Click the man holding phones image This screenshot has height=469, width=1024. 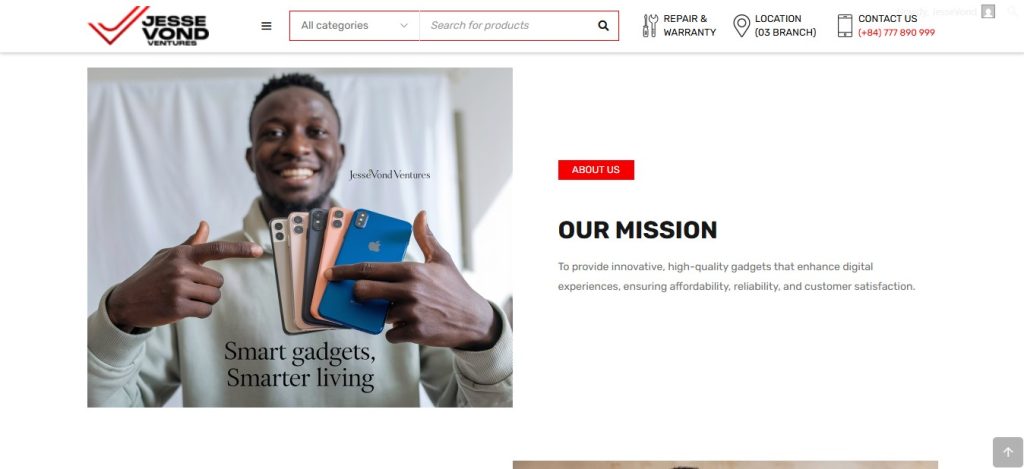click(300, 237)
